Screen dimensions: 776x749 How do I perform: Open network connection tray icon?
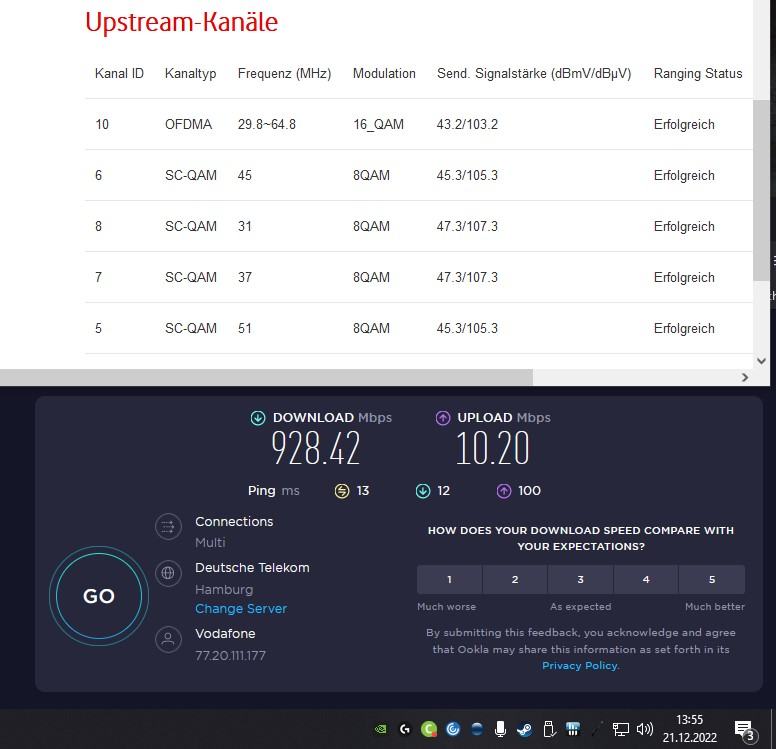tap(621, 729)
